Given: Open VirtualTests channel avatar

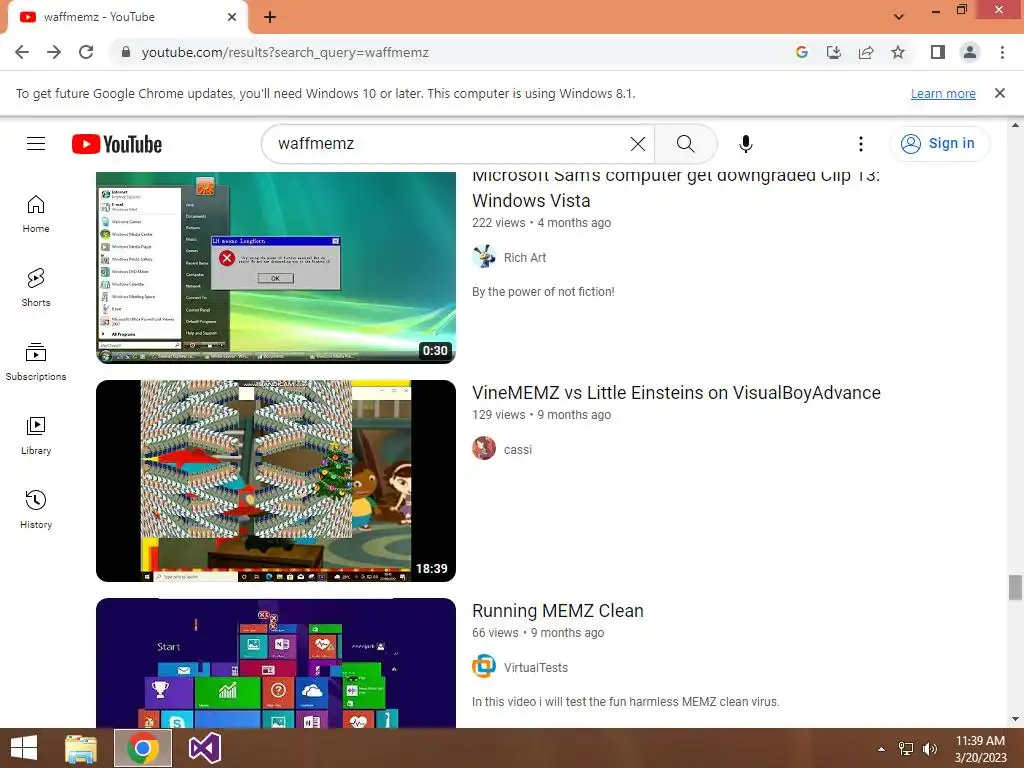Looking at the screenshot, I should tap(484, 667).
